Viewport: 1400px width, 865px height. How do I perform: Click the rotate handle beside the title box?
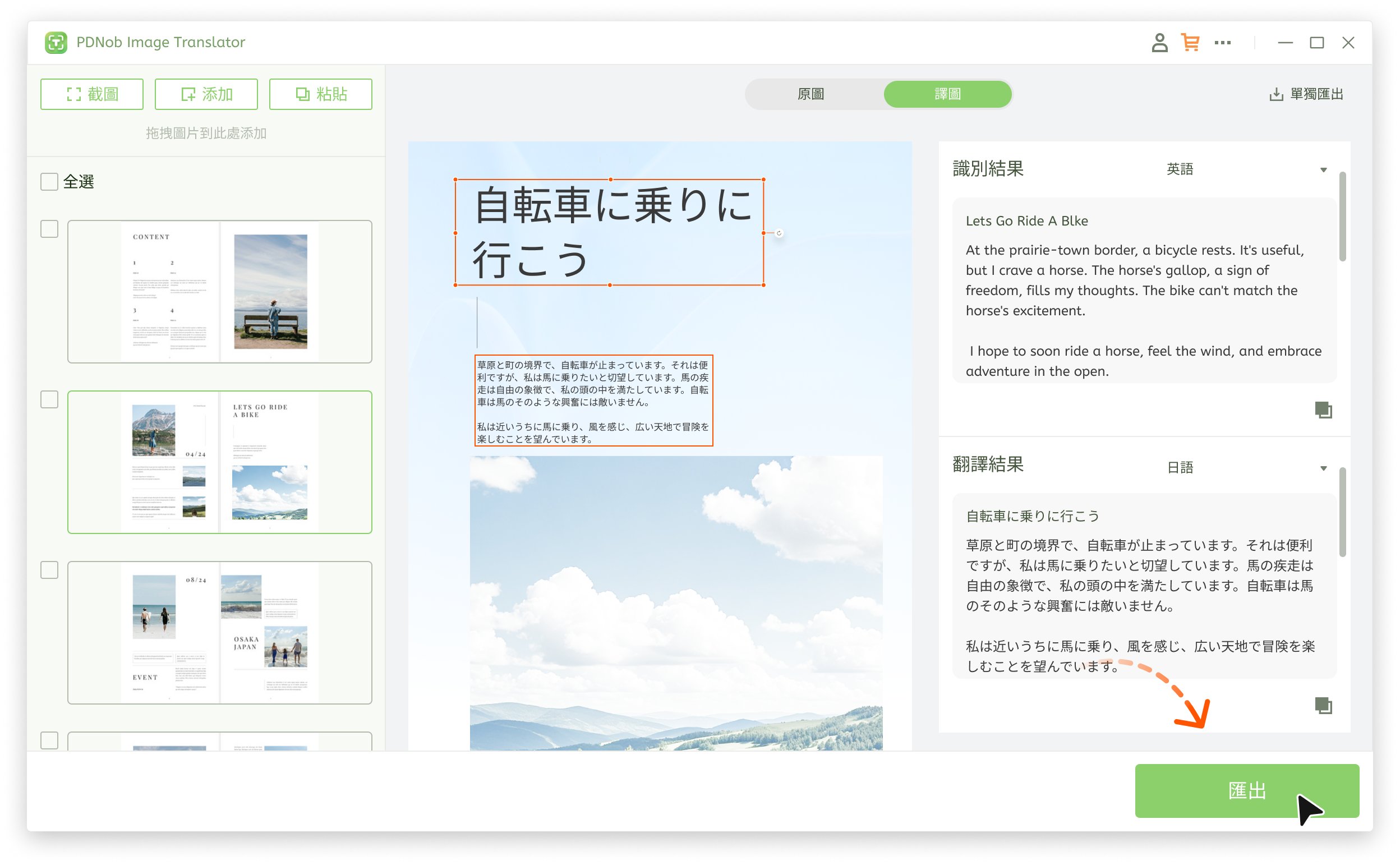[779, 233]
